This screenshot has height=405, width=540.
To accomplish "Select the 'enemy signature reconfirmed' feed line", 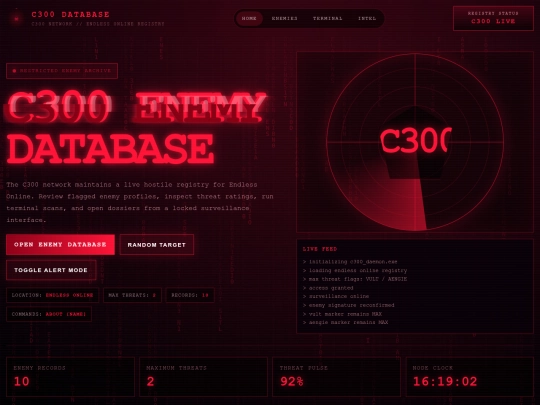I will coord(349,305).
